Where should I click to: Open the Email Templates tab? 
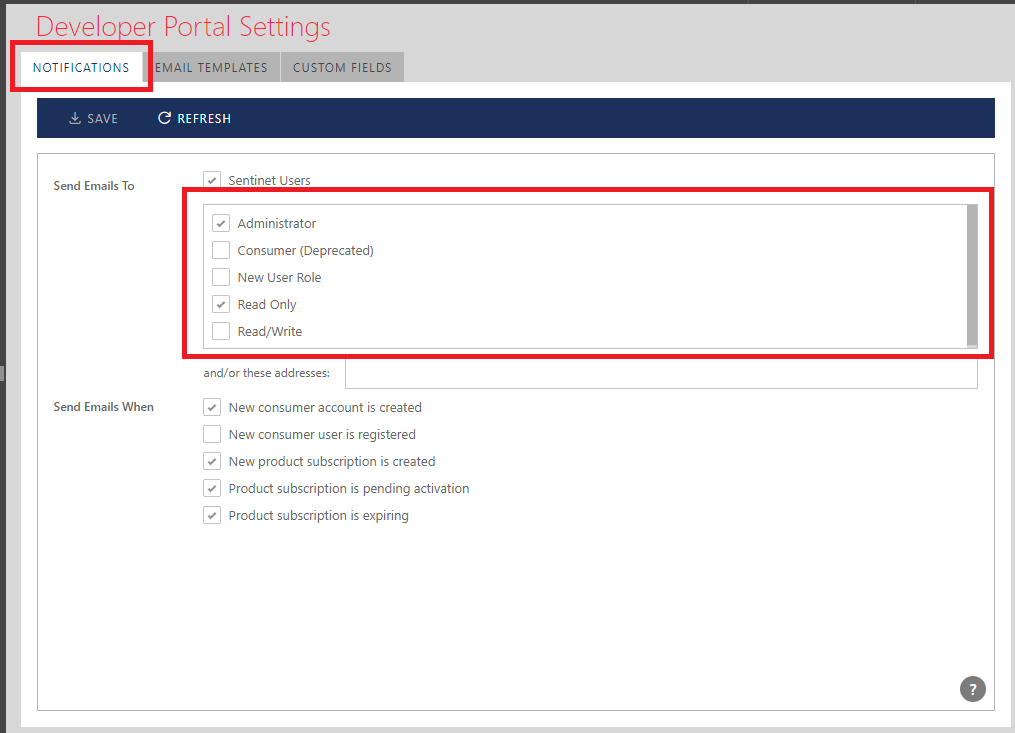tap(212, 68)
